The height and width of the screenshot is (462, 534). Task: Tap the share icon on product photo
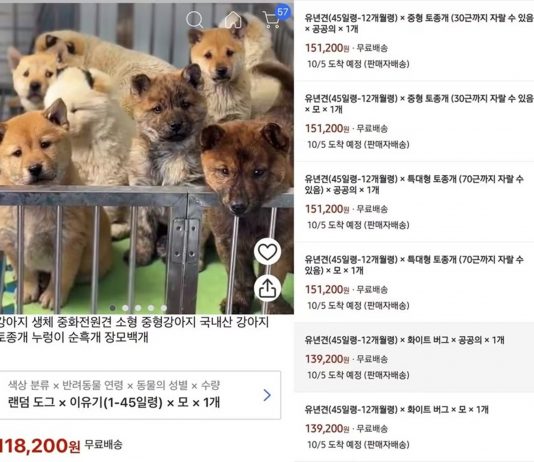[x=267, y=289]
